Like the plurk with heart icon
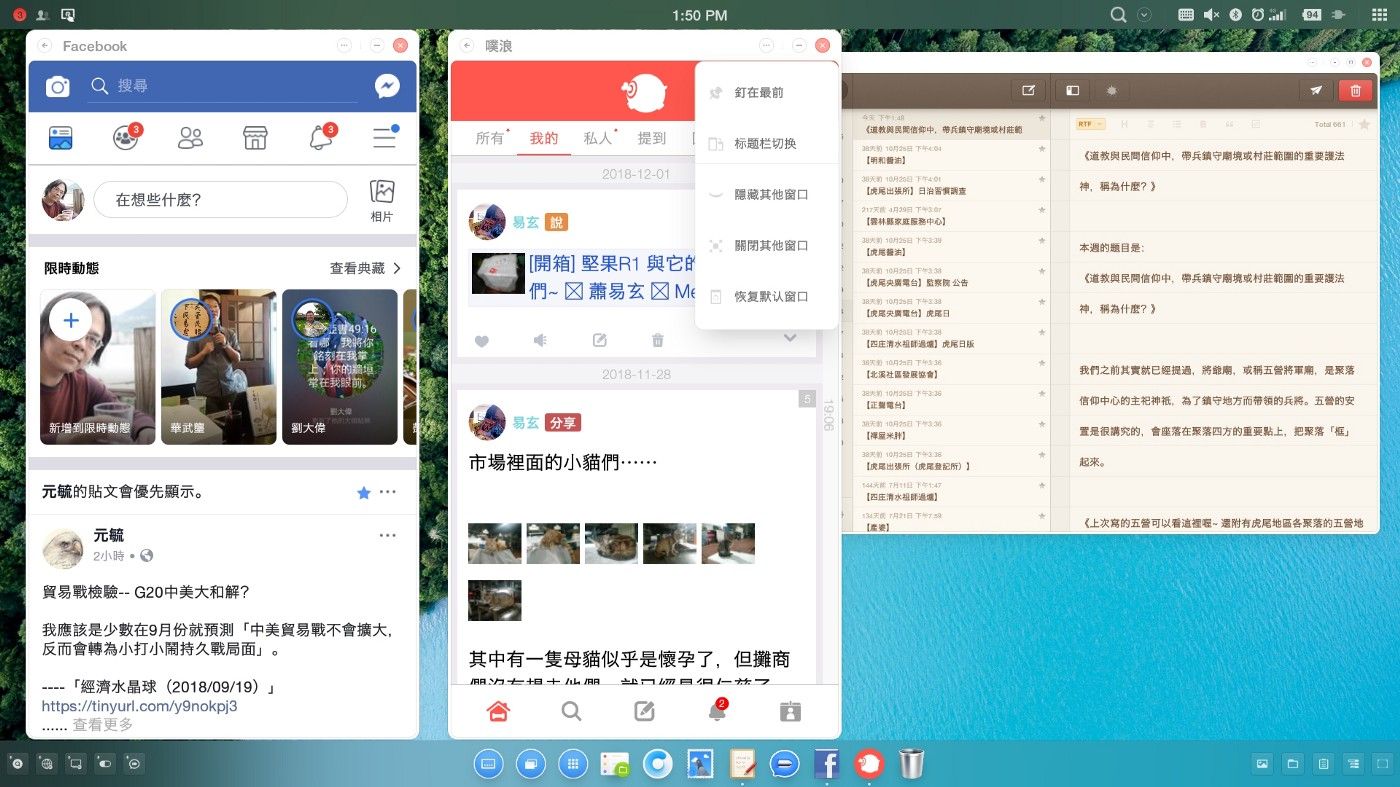This screenshot has width=1400, height=787. [x=481, y=340]
